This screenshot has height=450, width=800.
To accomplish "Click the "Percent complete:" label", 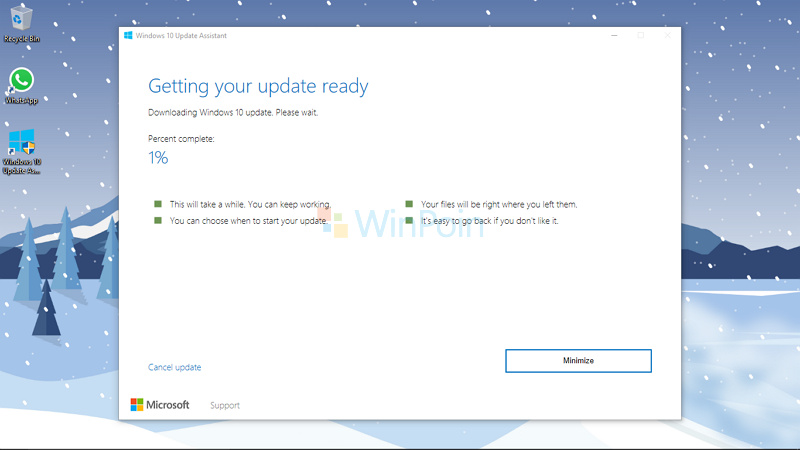I will tap(181, 139).
